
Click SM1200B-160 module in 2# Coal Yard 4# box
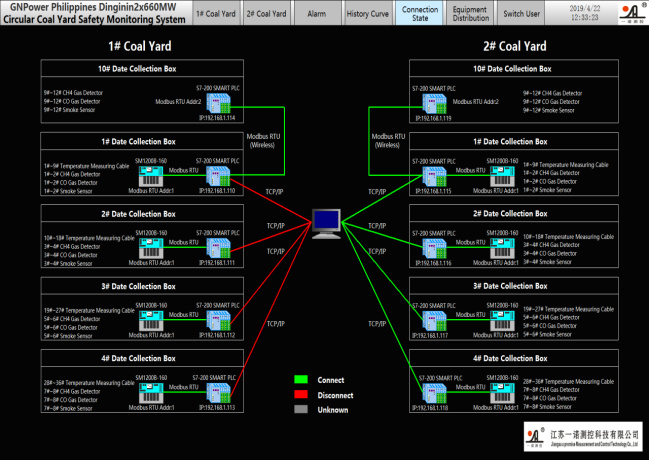pos(502,393)
